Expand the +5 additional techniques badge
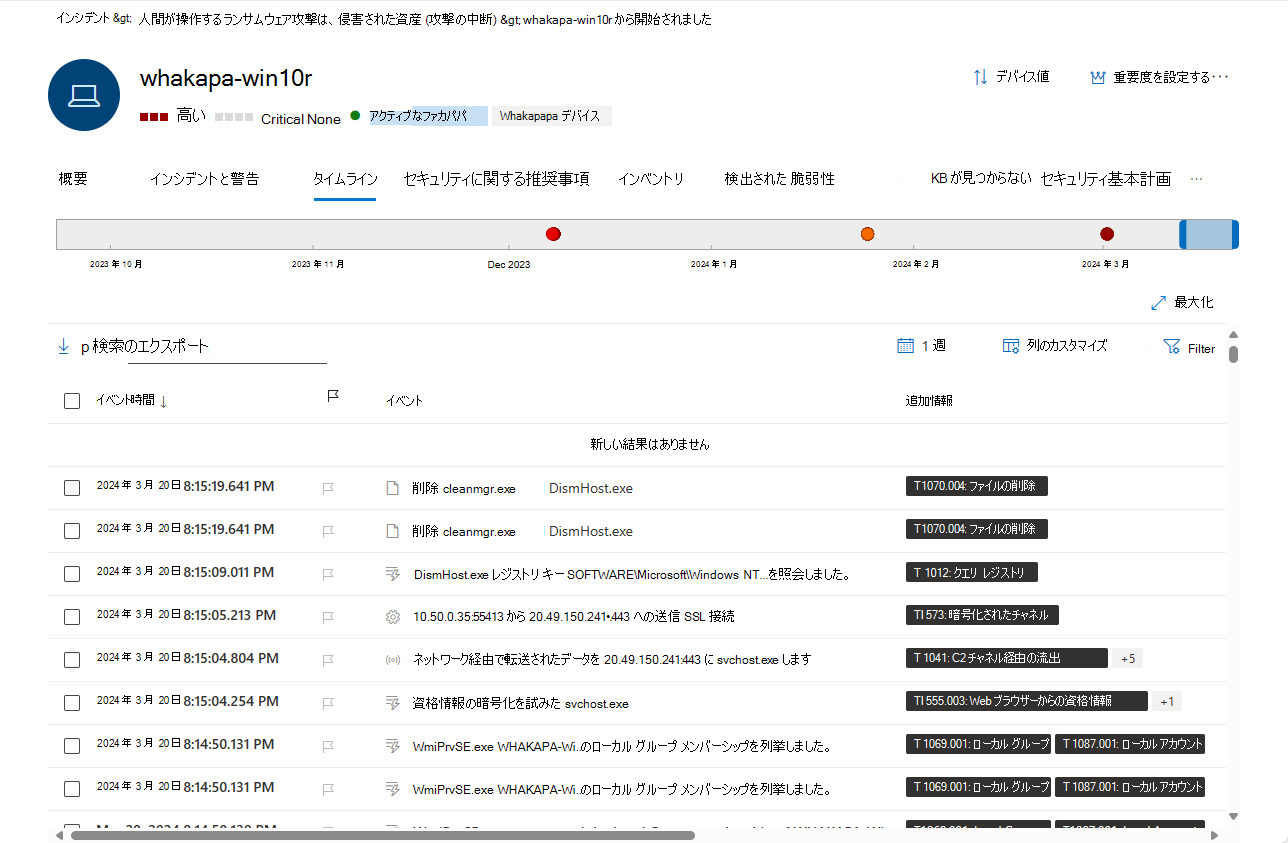Viewport: 1288px width, 843px height. point(1127,658)
